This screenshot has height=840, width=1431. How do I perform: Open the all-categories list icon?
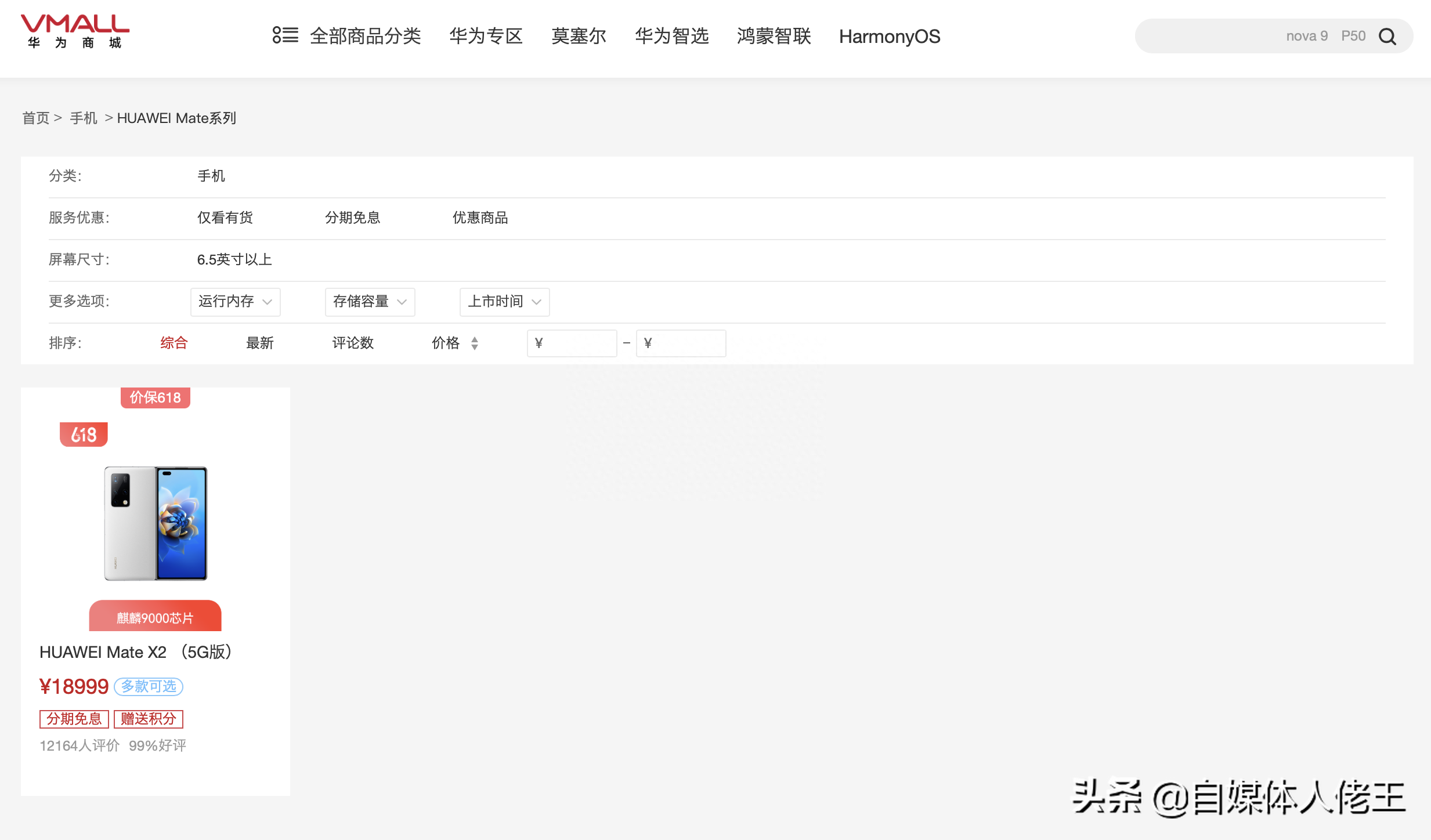coord(285,35)
